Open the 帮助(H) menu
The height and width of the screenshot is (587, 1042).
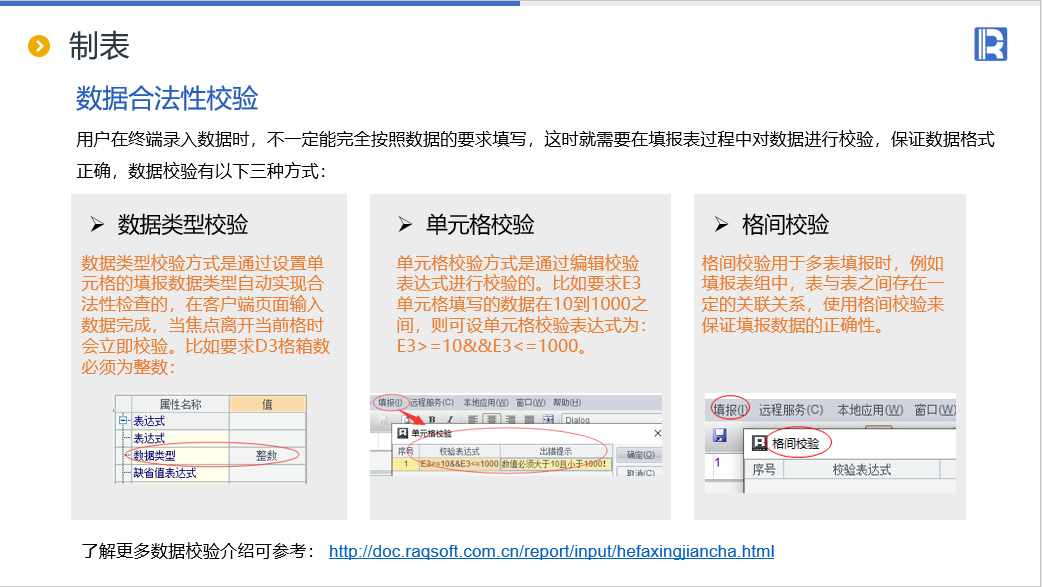(567, 402)
